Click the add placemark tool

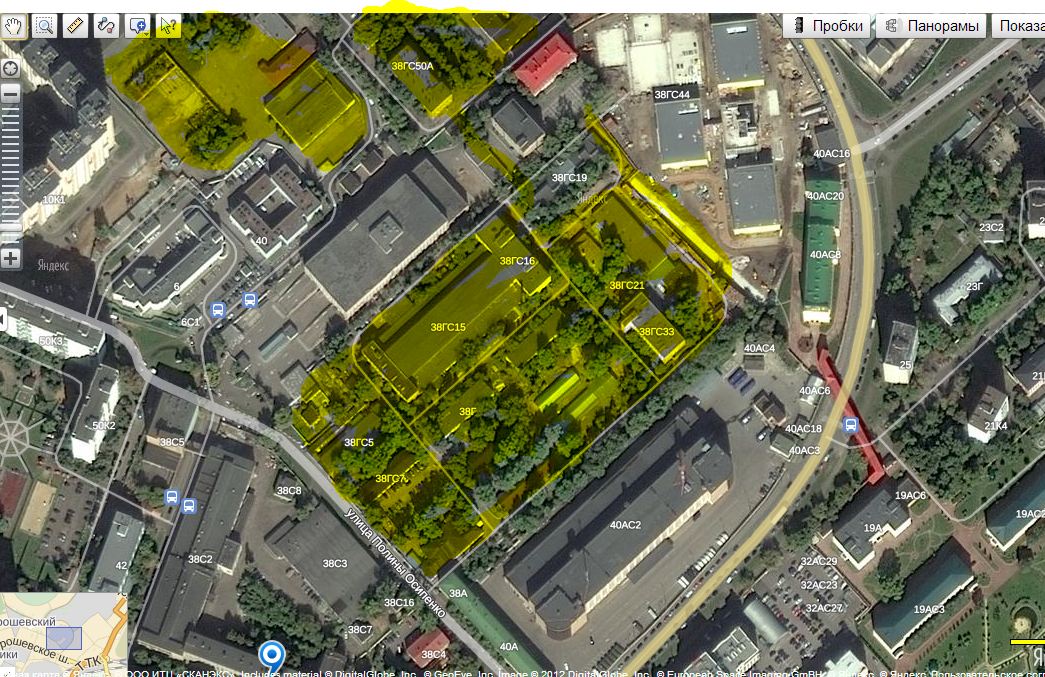click(x=138, y=26)
